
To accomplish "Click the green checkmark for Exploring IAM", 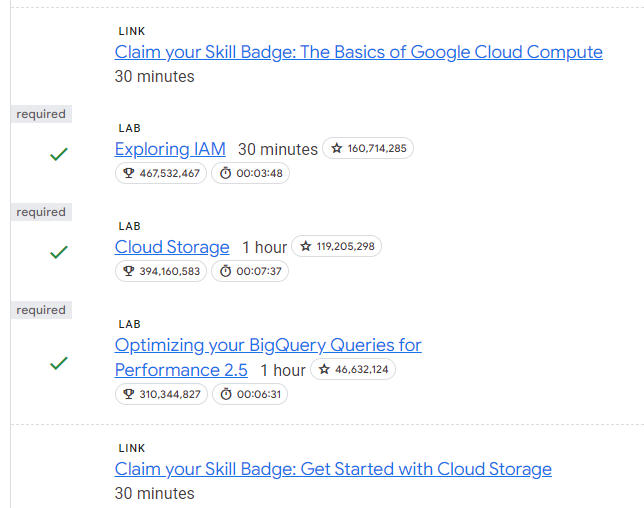I will point(59,154).
